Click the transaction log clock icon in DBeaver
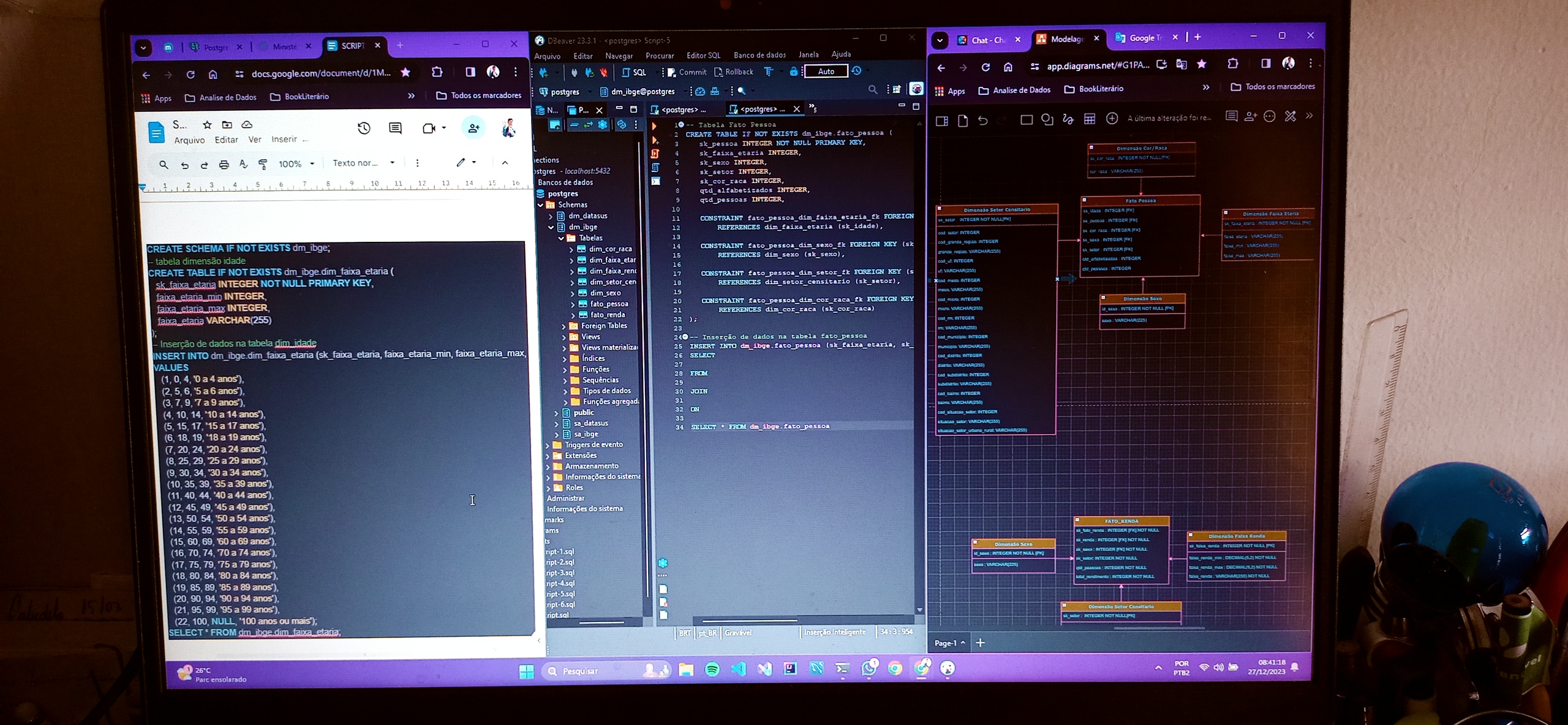Screen dimensions: 1568x725 (x=857, y=71)
